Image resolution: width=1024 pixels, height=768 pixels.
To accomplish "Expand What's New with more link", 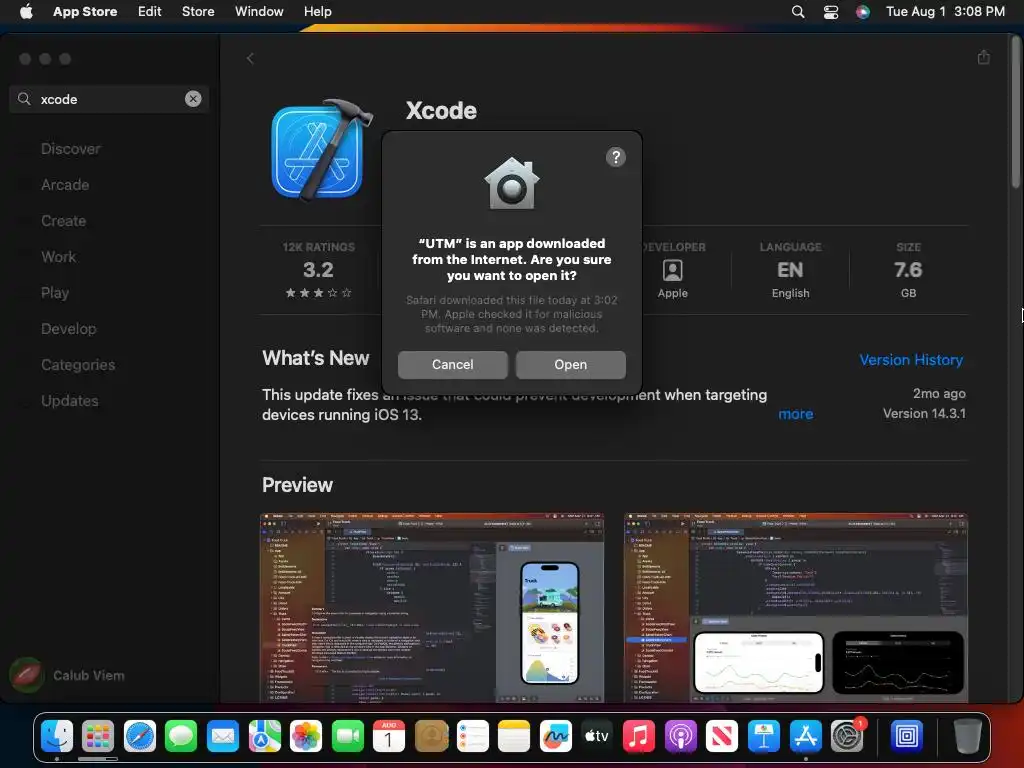I will click(795, 414).
